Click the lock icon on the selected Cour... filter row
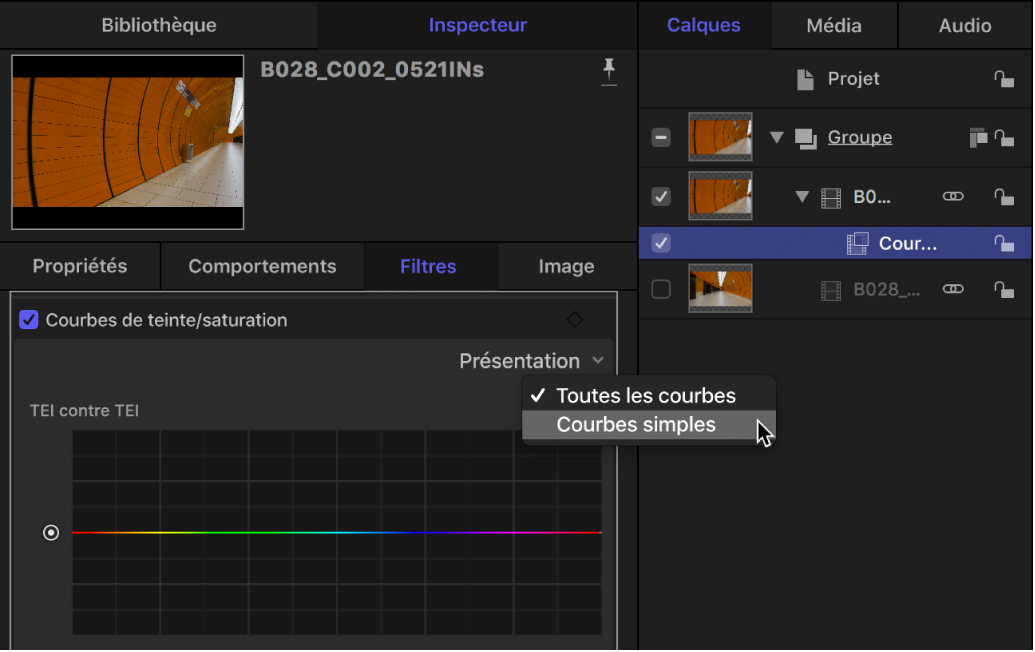The height and width of the screenshot is (652, 1035). click(1004, 243)
